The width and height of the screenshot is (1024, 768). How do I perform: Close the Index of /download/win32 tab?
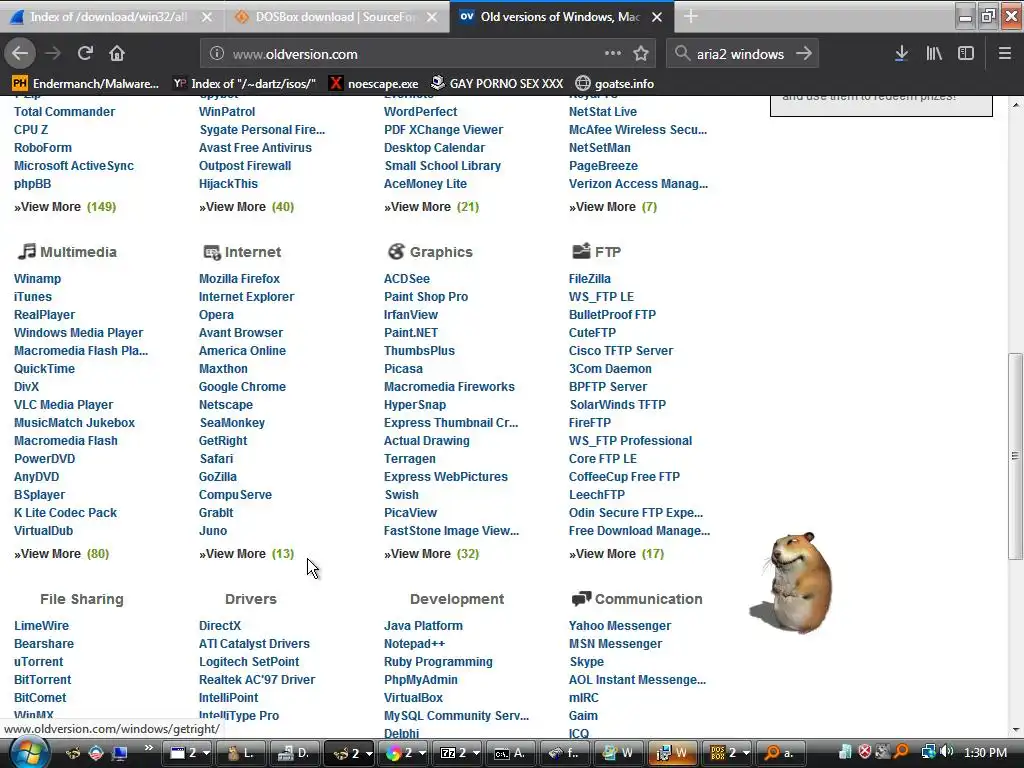pos(206,17)
